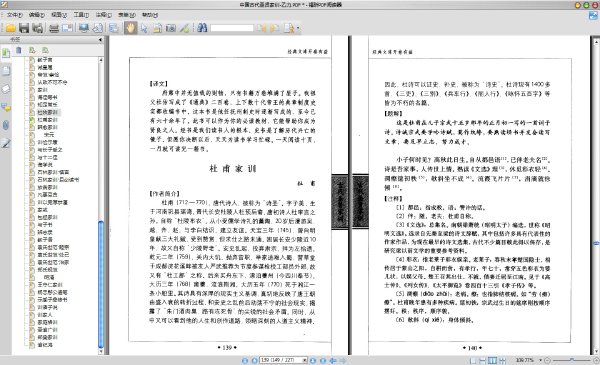
Task: Open the menu left of Help
Action: [127, 15]
